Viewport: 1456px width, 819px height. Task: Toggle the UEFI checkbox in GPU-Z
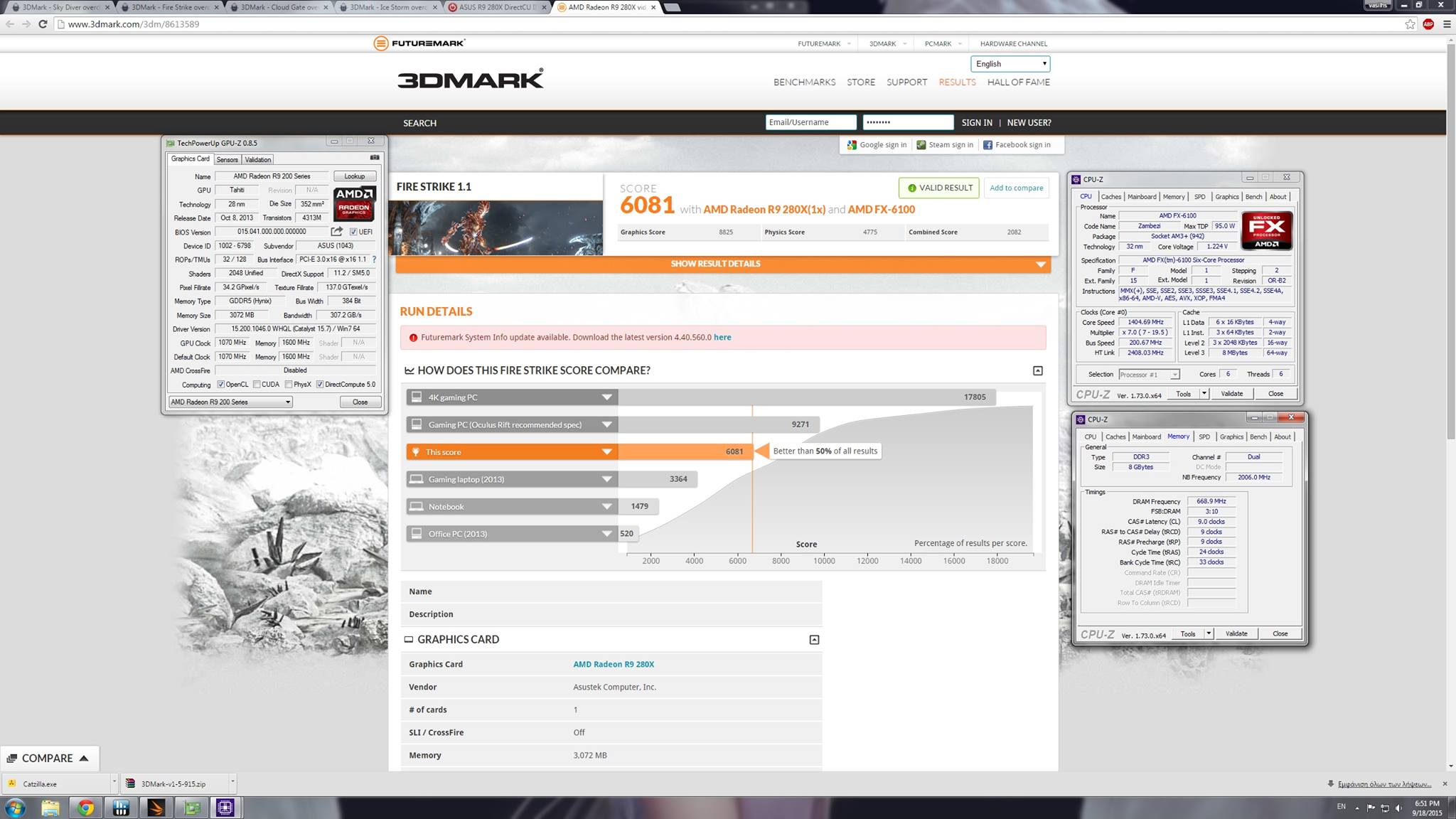(353, 232)
